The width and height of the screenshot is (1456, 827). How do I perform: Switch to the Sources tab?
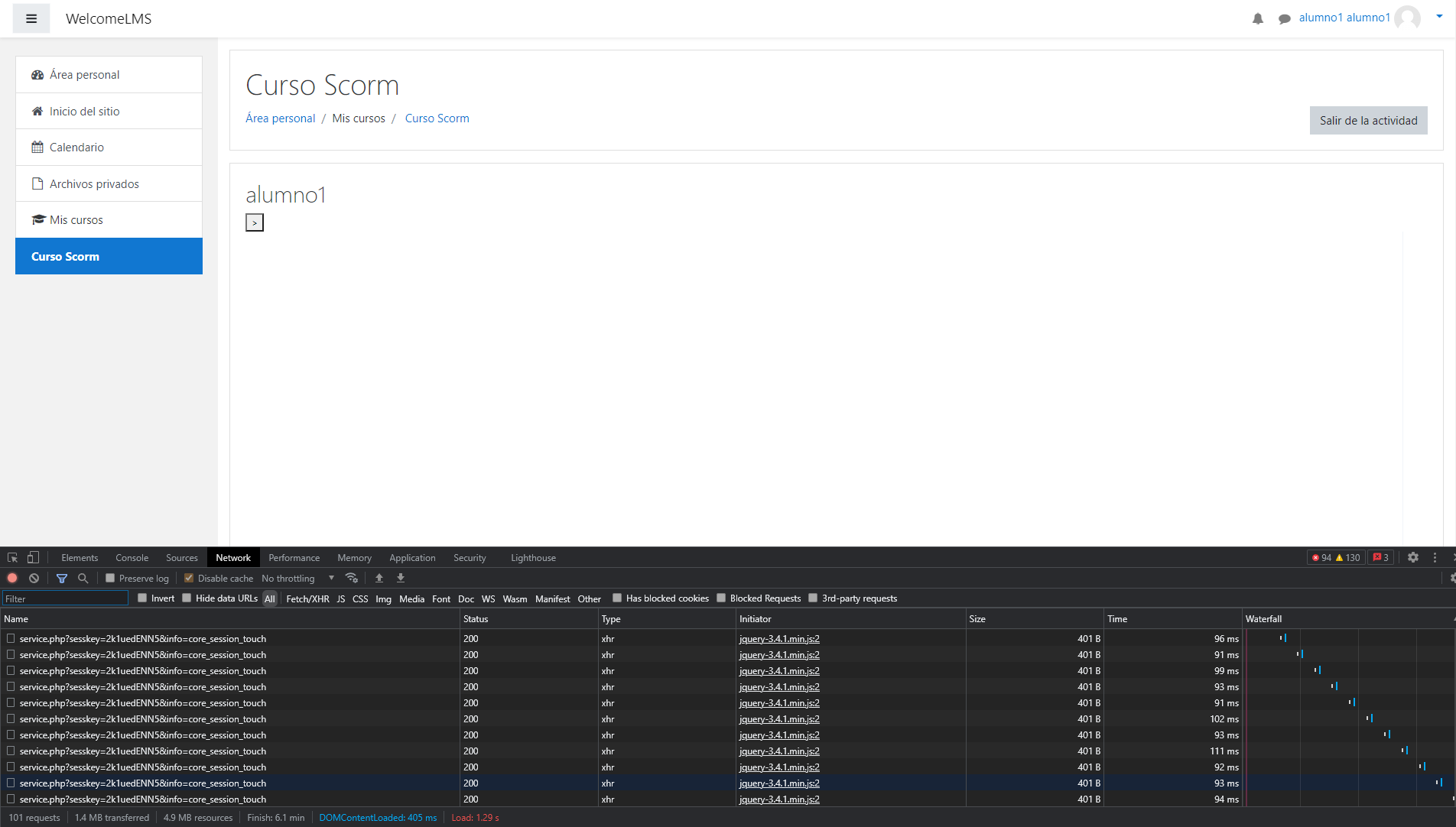pos(182,558)
